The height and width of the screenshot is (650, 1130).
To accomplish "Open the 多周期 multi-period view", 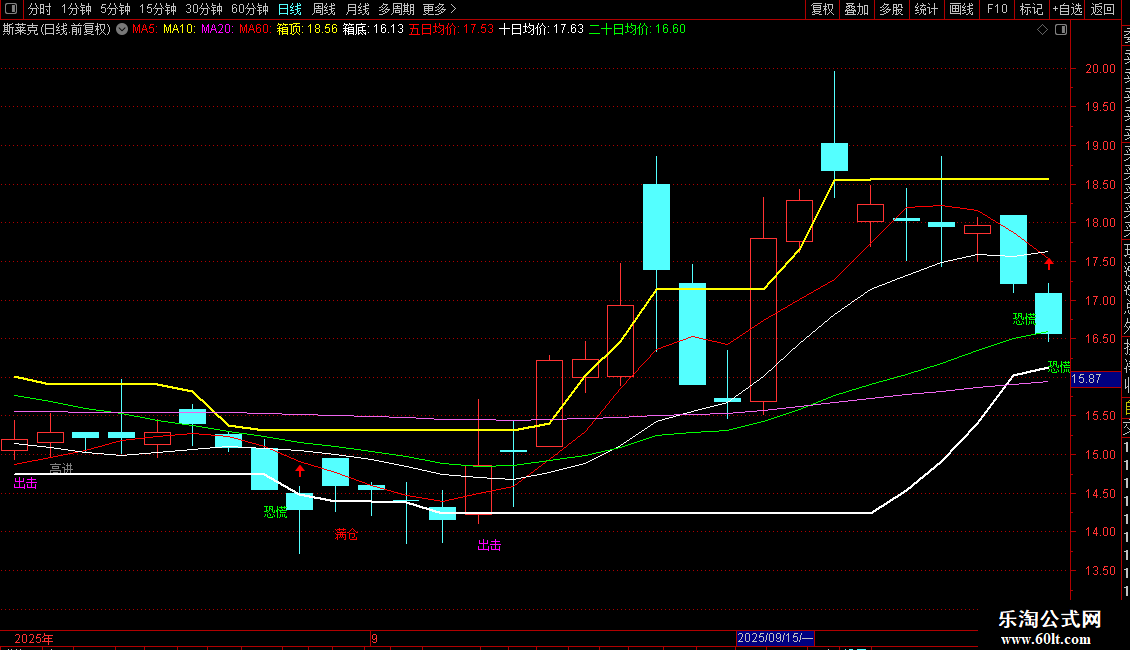I will coord(396,9).
